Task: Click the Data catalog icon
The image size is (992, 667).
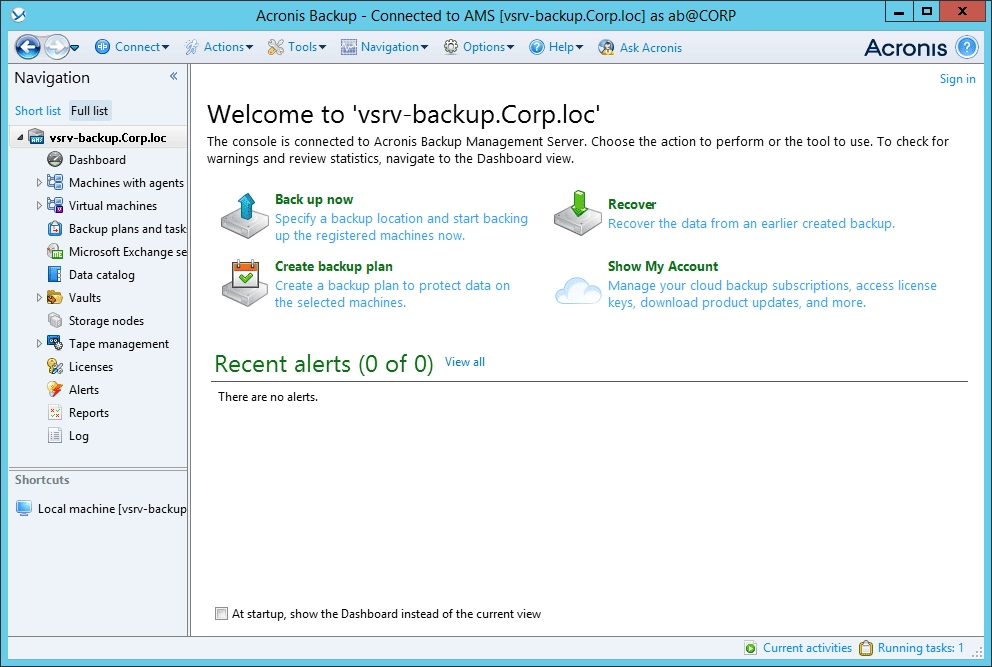Action: pyautogui.click(x=55, y=275)
